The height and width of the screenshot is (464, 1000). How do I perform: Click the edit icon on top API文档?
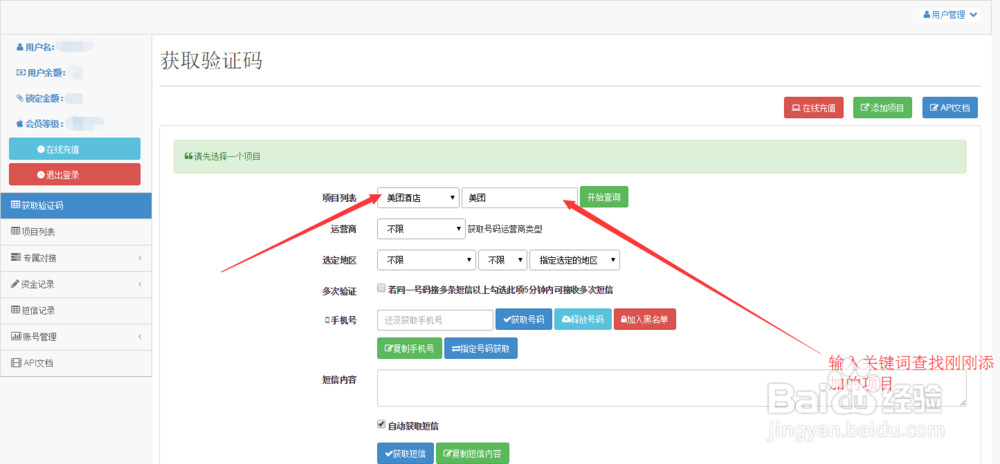934,108
